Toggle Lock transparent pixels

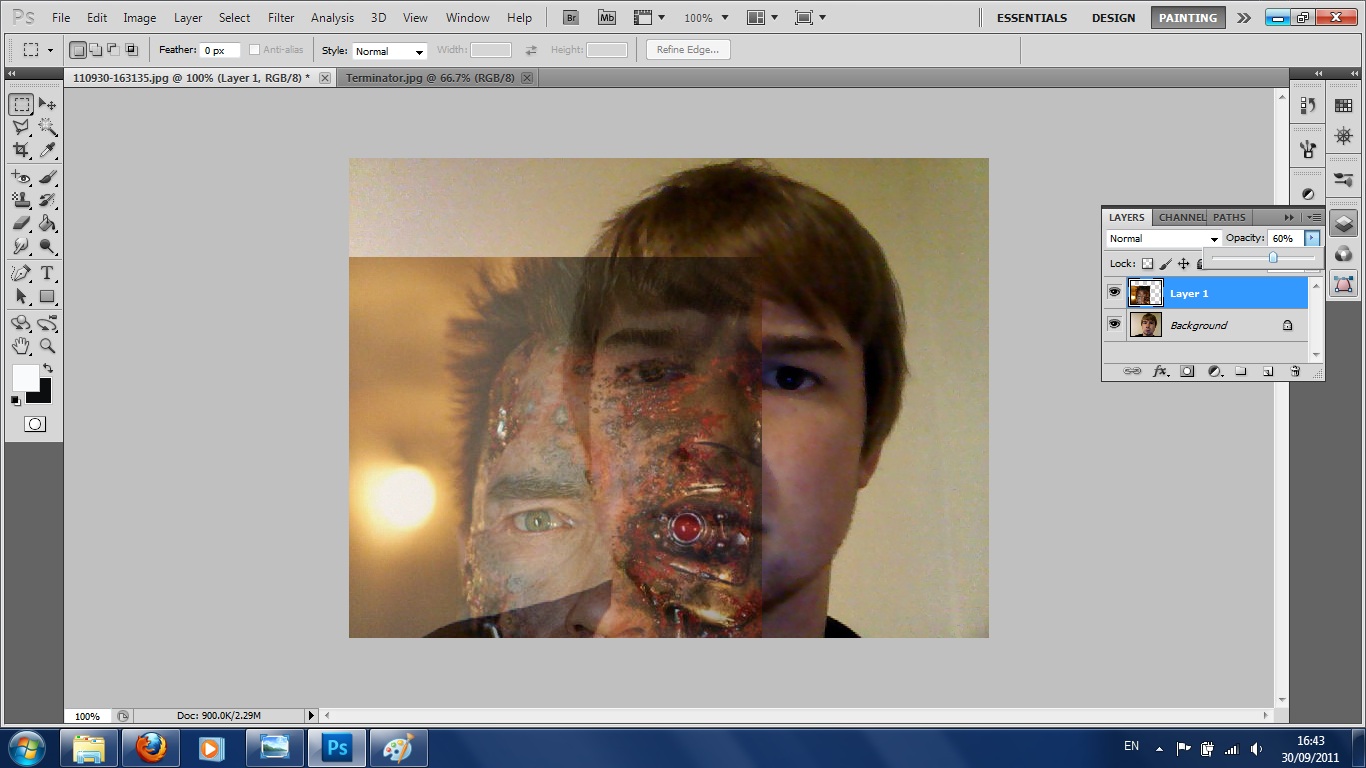click(1147, 264)
